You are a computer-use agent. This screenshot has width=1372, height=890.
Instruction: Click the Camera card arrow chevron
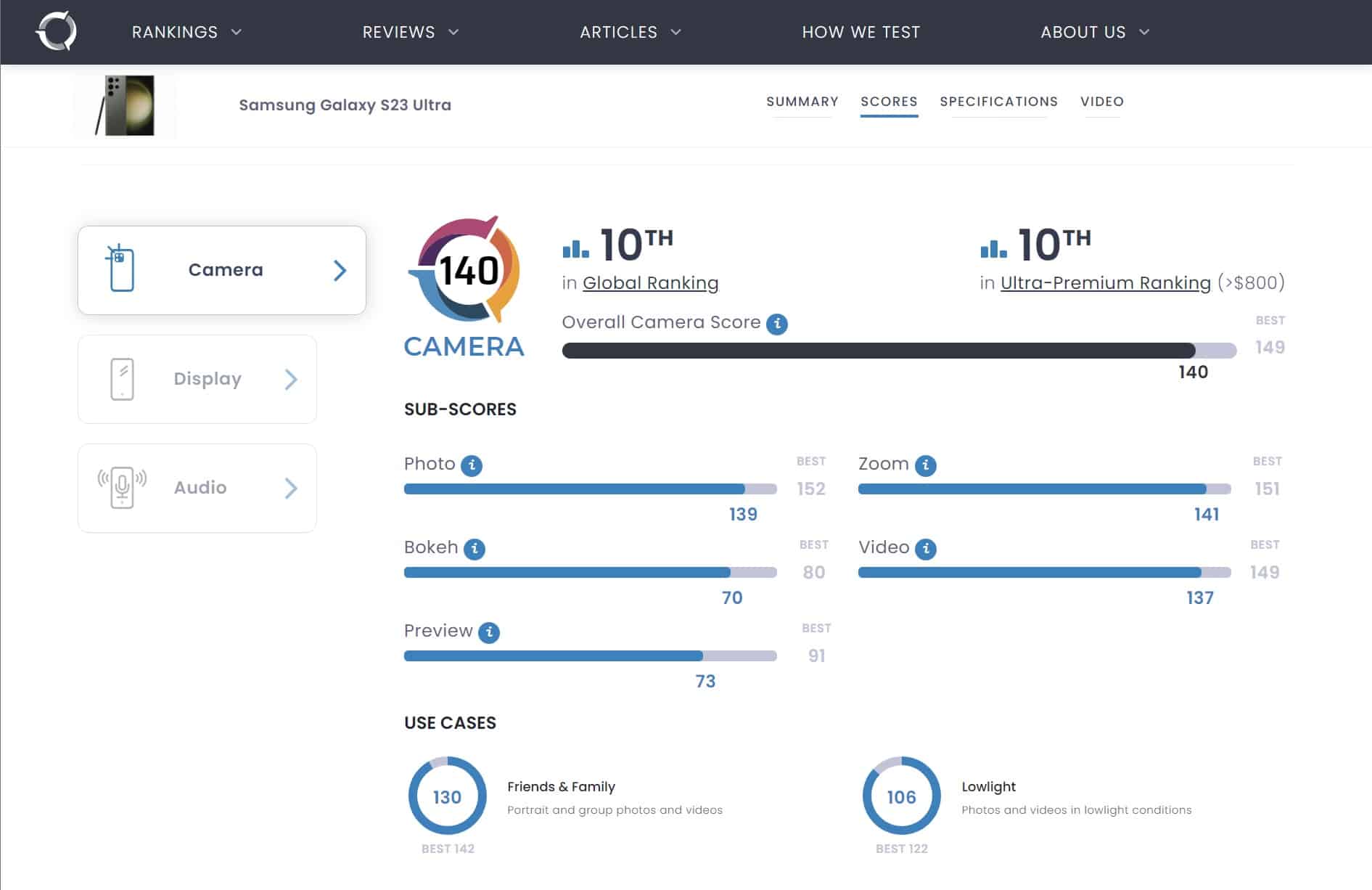(340, 271)
